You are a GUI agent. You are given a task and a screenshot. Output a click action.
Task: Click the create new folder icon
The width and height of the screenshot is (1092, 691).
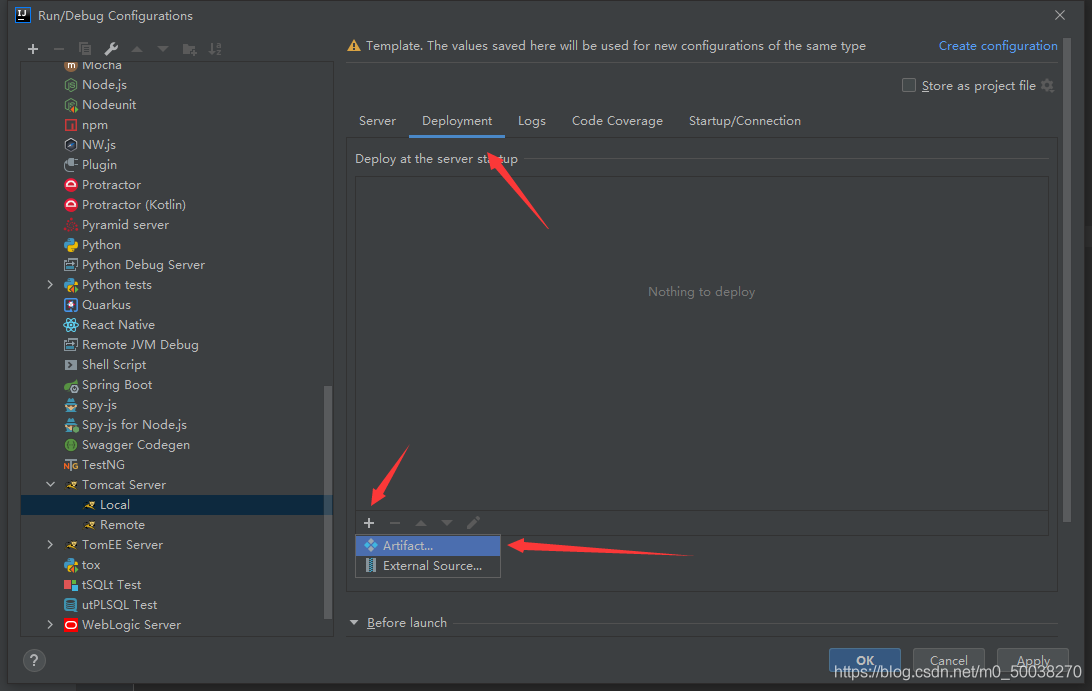(189, 49)
